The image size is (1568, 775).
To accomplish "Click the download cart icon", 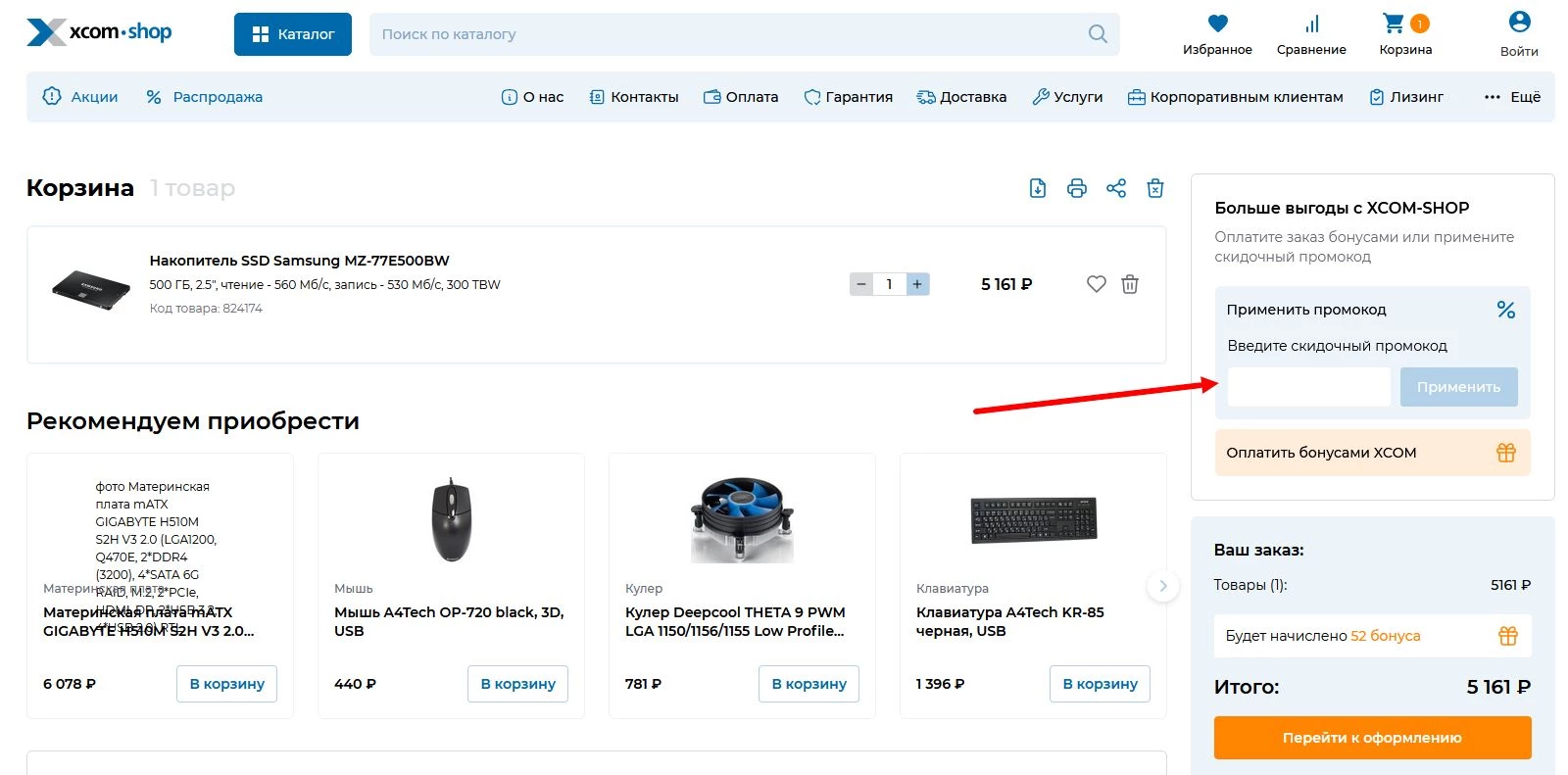I will coord(1038,188).
